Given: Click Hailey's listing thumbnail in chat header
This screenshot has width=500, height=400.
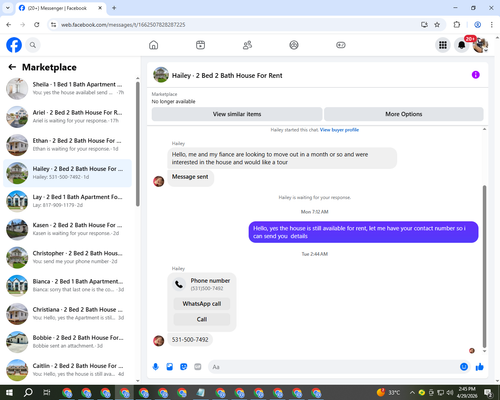Looking at the screenshot, I should (x=161, y=75).
